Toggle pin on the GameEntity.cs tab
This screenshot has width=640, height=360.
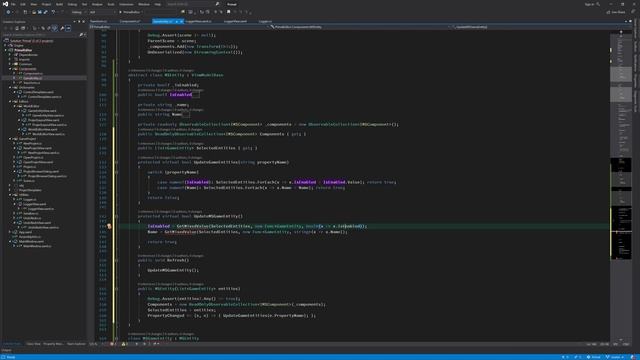[x=176, y=21]
